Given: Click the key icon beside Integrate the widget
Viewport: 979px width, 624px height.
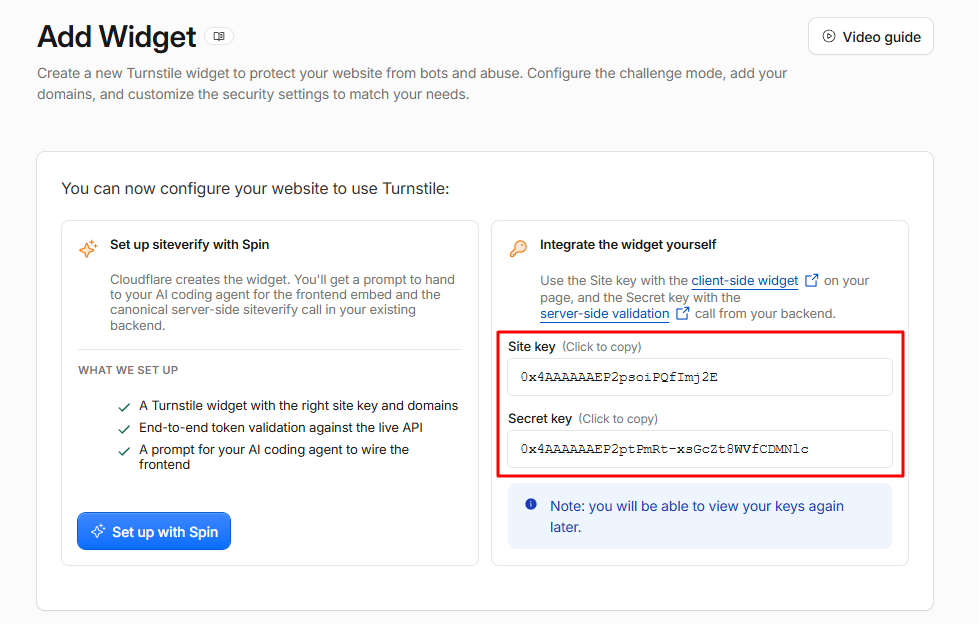Looking at the screenshot, I should [x=518, y=249].
